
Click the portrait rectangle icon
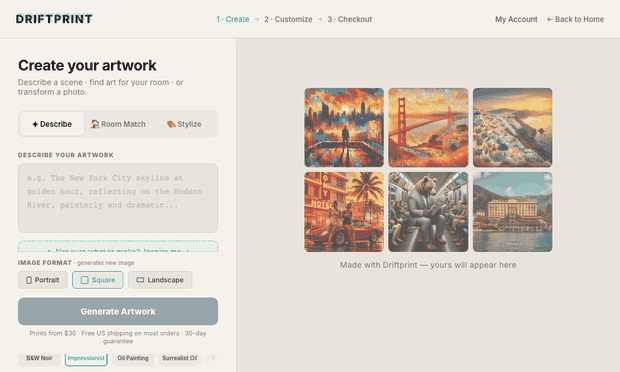click(29, 280)
